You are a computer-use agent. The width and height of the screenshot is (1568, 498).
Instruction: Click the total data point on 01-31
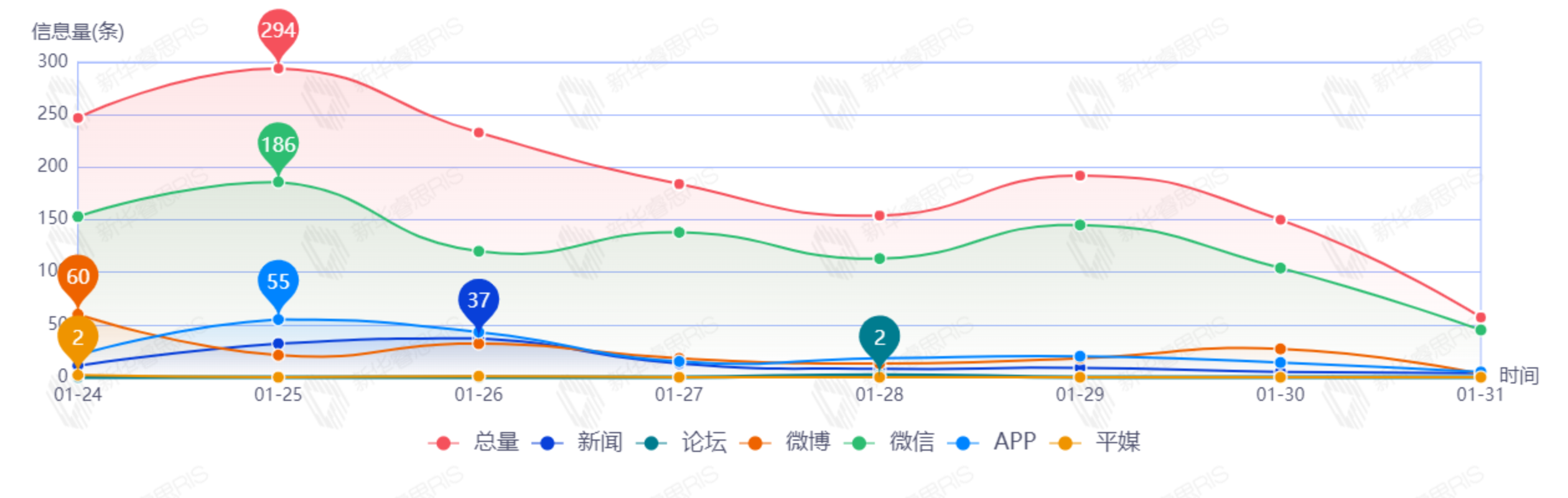1480,317
